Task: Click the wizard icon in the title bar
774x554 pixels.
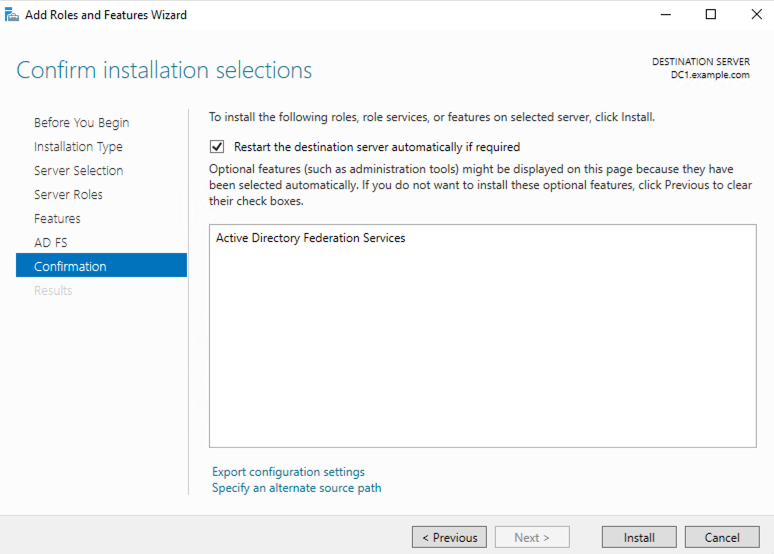Action: tap(12, 15)
